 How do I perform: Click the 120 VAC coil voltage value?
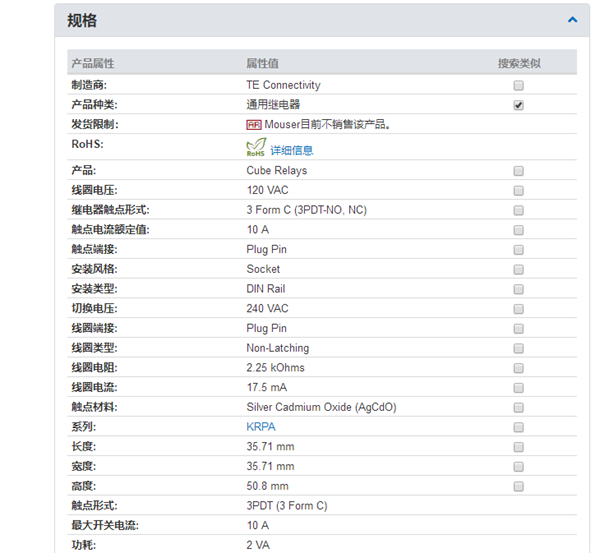point(267,190)
